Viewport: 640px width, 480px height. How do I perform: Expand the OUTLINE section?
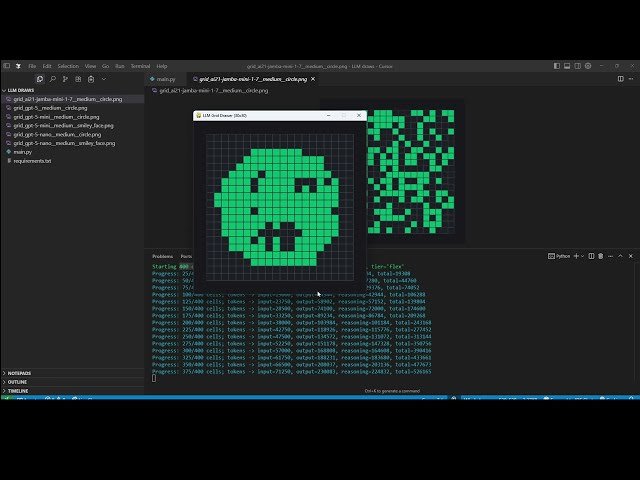pos(18,381)
